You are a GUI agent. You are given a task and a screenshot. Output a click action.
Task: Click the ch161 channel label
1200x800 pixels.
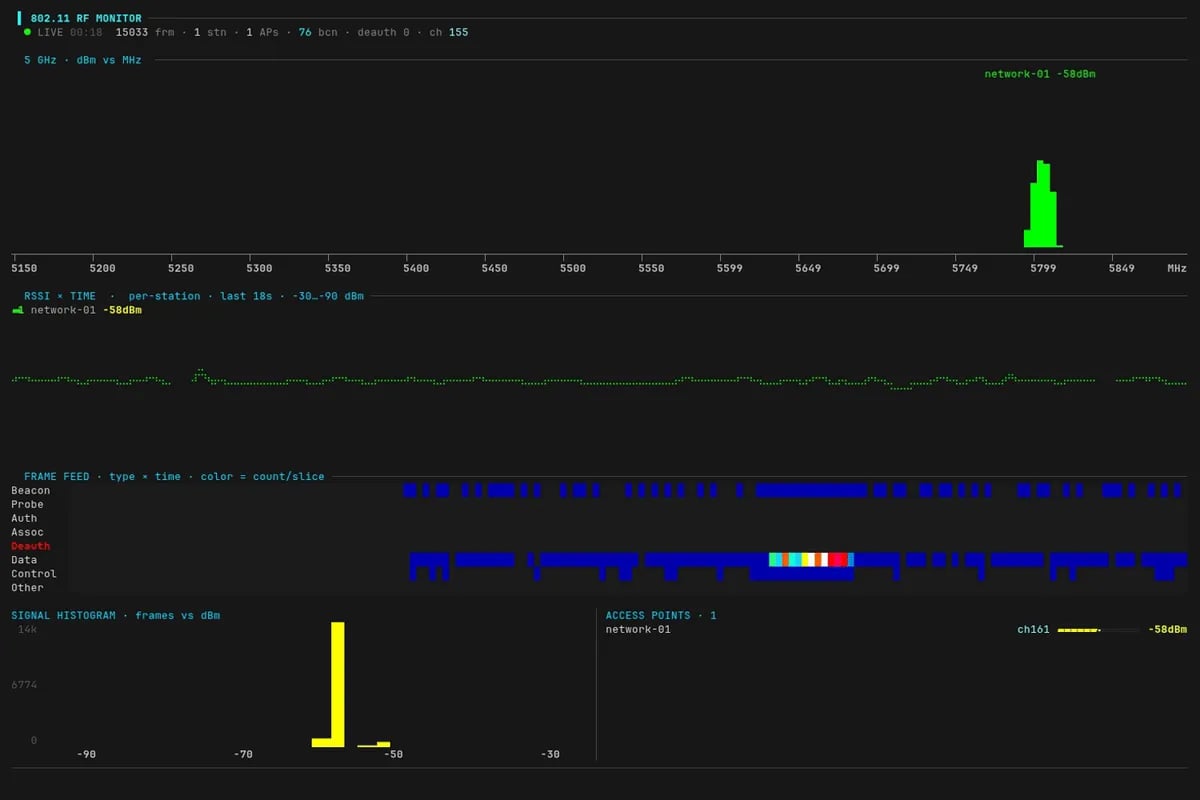(1033, 629)
